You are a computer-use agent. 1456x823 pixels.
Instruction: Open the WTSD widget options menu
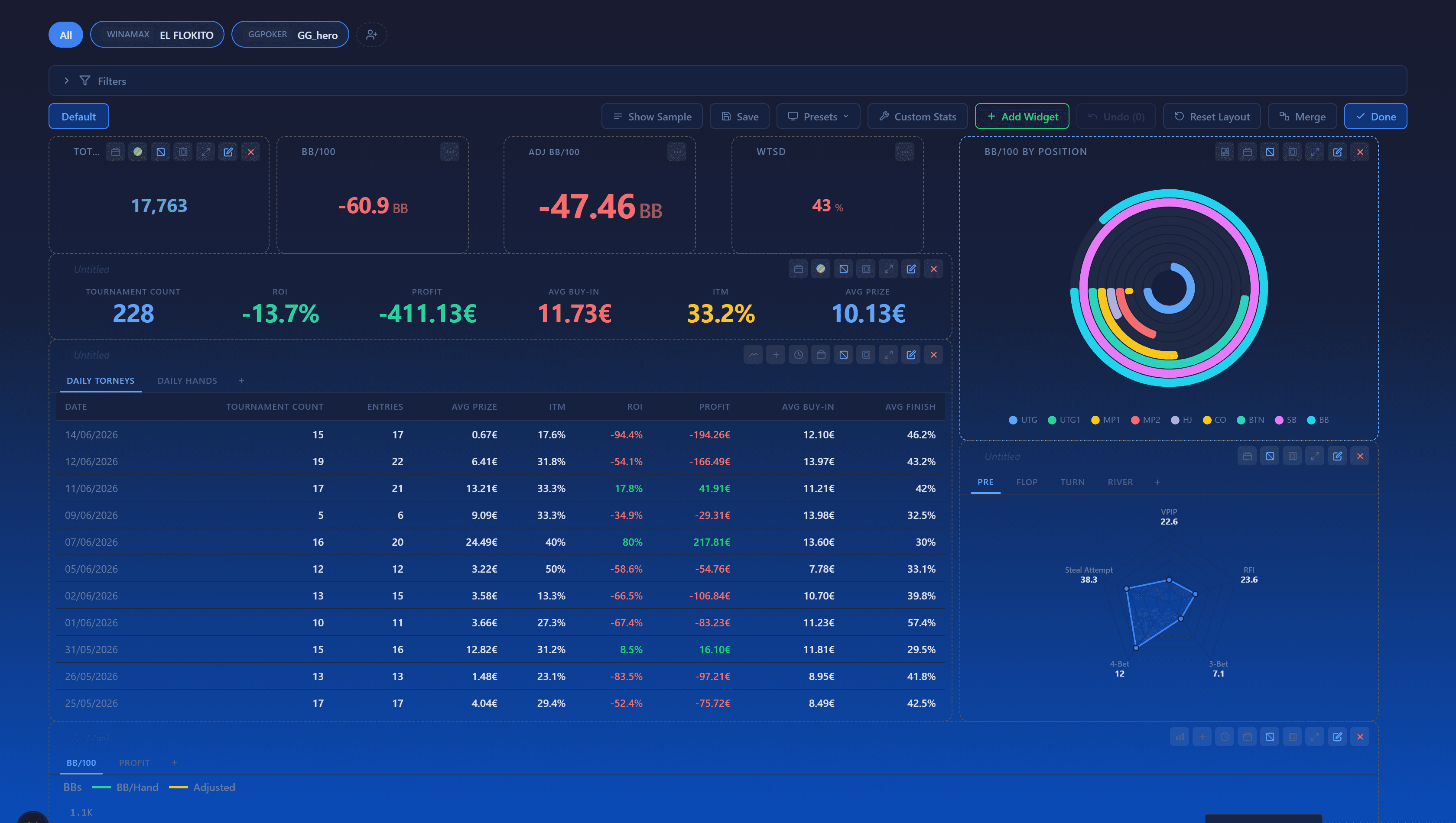(x=905, y=152)
